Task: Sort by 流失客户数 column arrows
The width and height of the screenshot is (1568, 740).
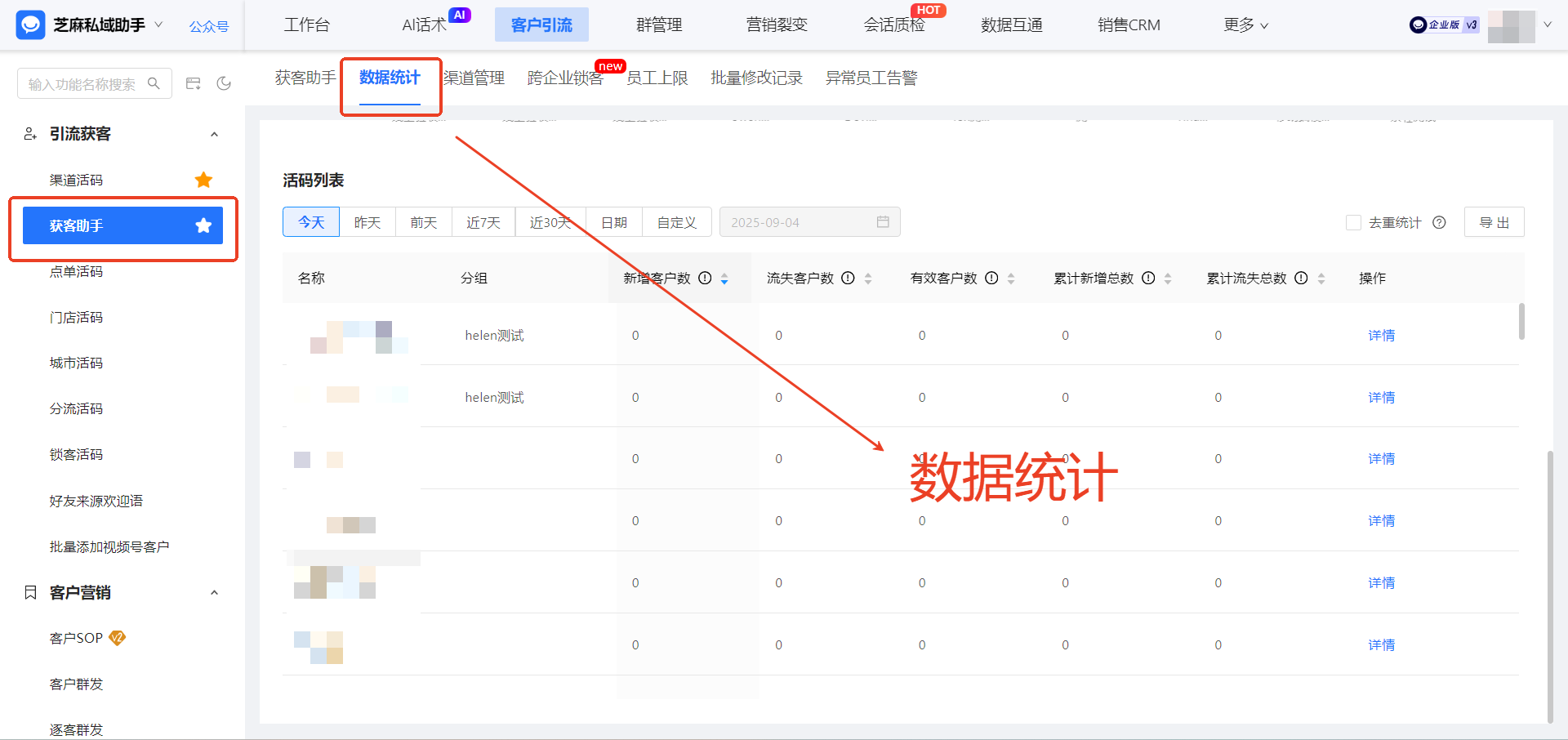Action: tap(868, 279)
